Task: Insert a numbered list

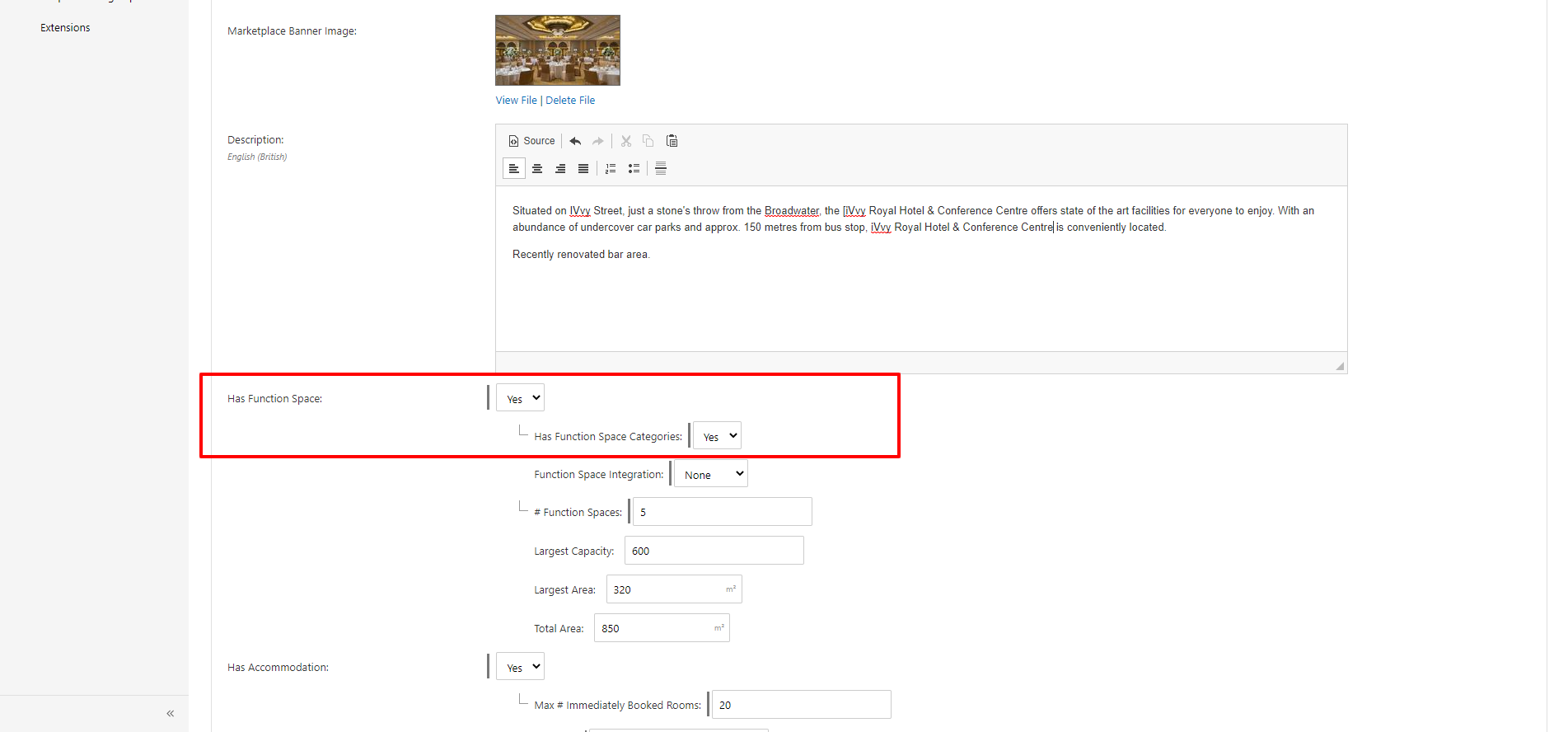Action: (x=611, y=168)
